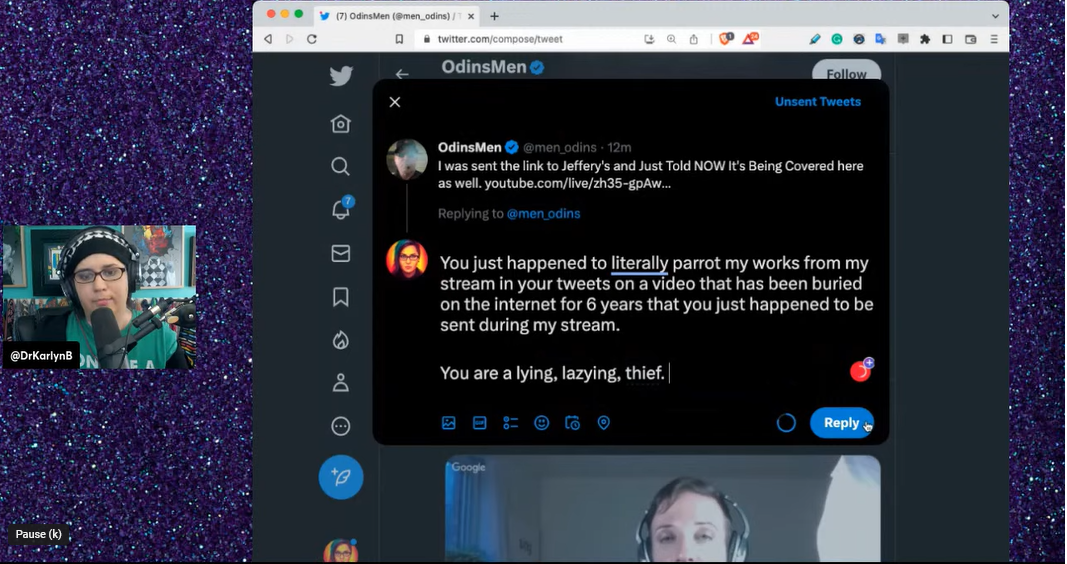Click the share icon in address bar
Screen dimensions: 1067x564
point(693,39)
